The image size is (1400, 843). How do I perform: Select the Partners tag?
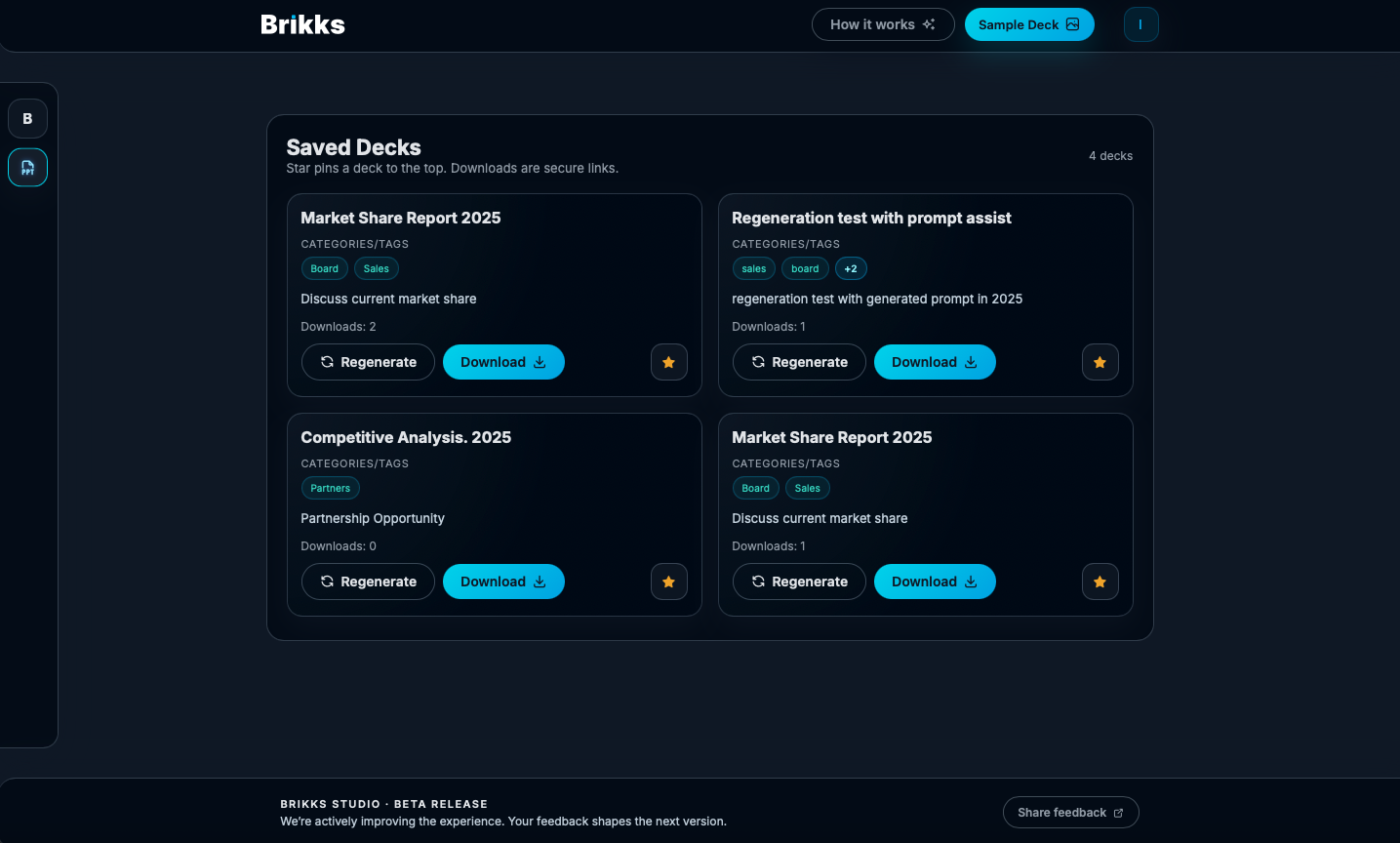pyautogui.click(x=330, y=488)
